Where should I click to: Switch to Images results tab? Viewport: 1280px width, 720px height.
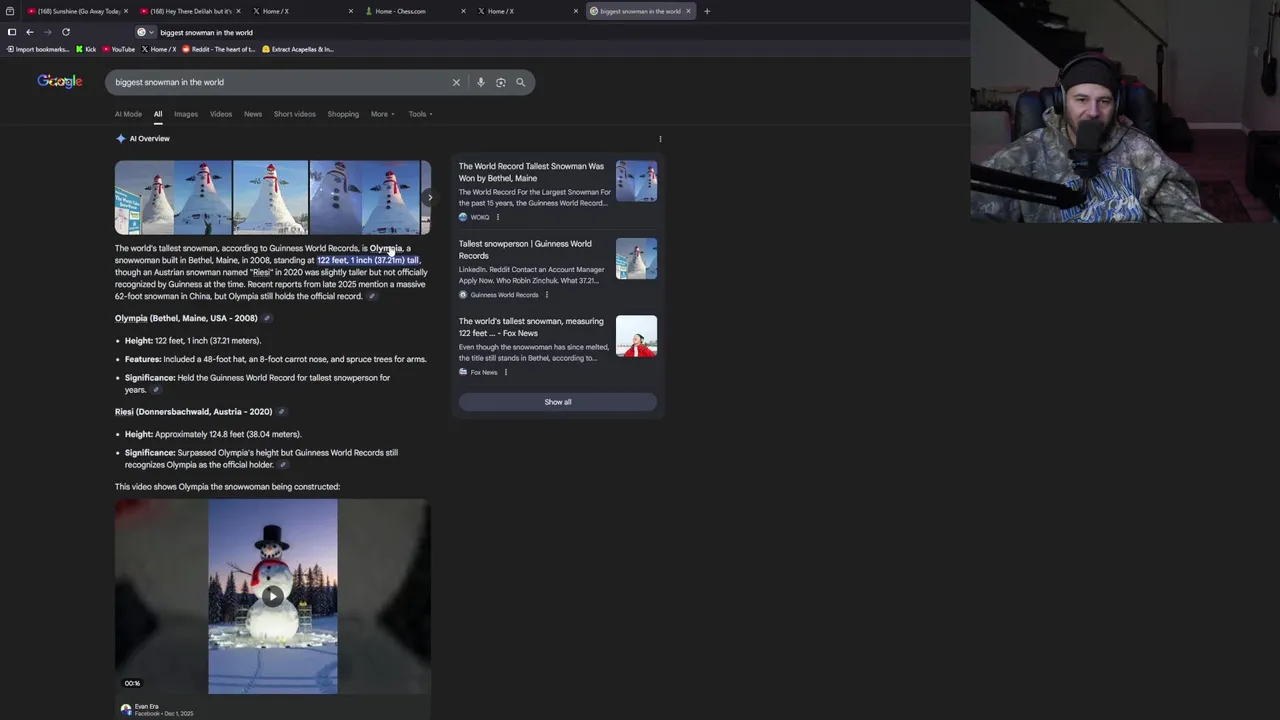(186, 114)
